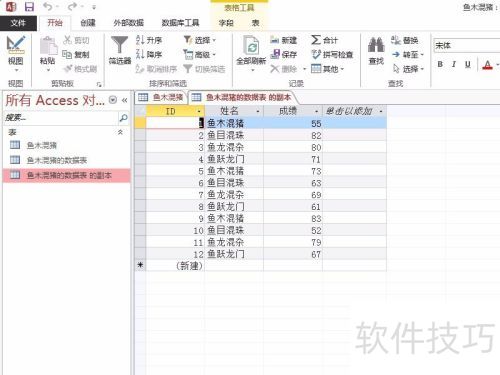Open the font name box 宋体
Image resolution: width=500 pixels, height=375 pixels.
(467, 45)
